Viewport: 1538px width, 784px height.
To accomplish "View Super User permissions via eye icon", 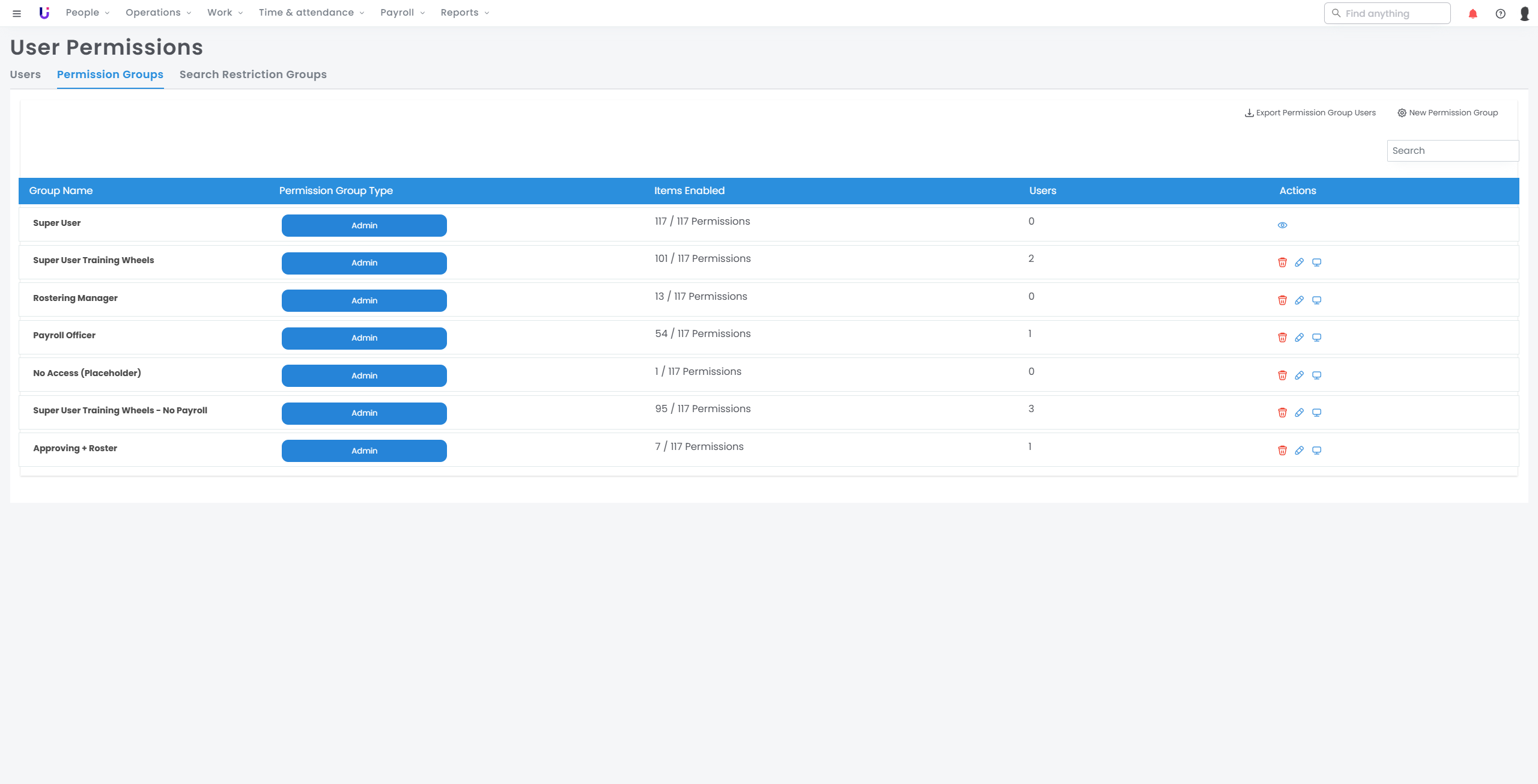I will [x=1282, y=225].
